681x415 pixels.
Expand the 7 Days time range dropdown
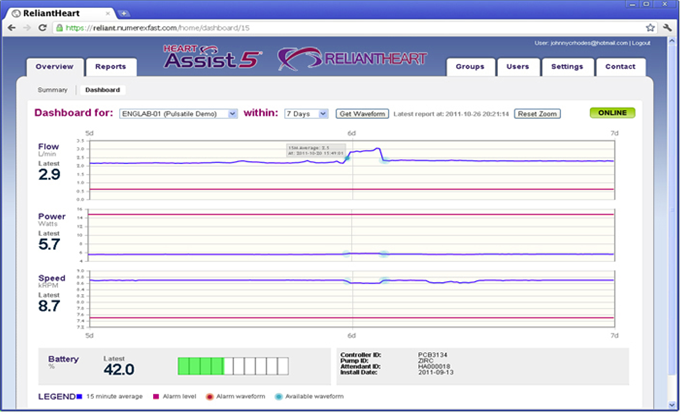click(x=307, y=114)
